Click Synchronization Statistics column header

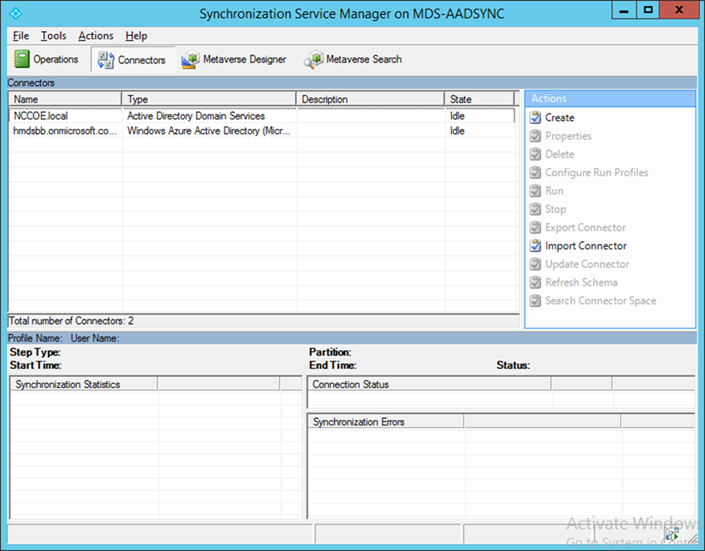84,384
